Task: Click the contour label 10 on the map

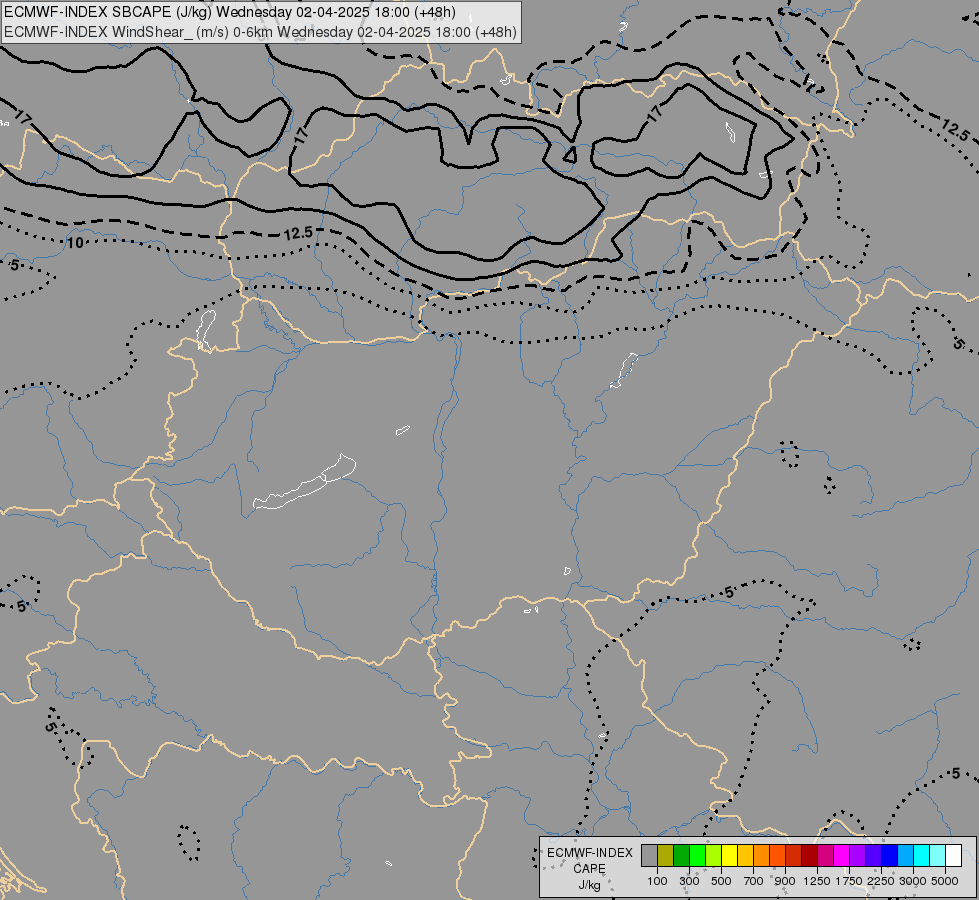Action: click(x=76, y=243)
